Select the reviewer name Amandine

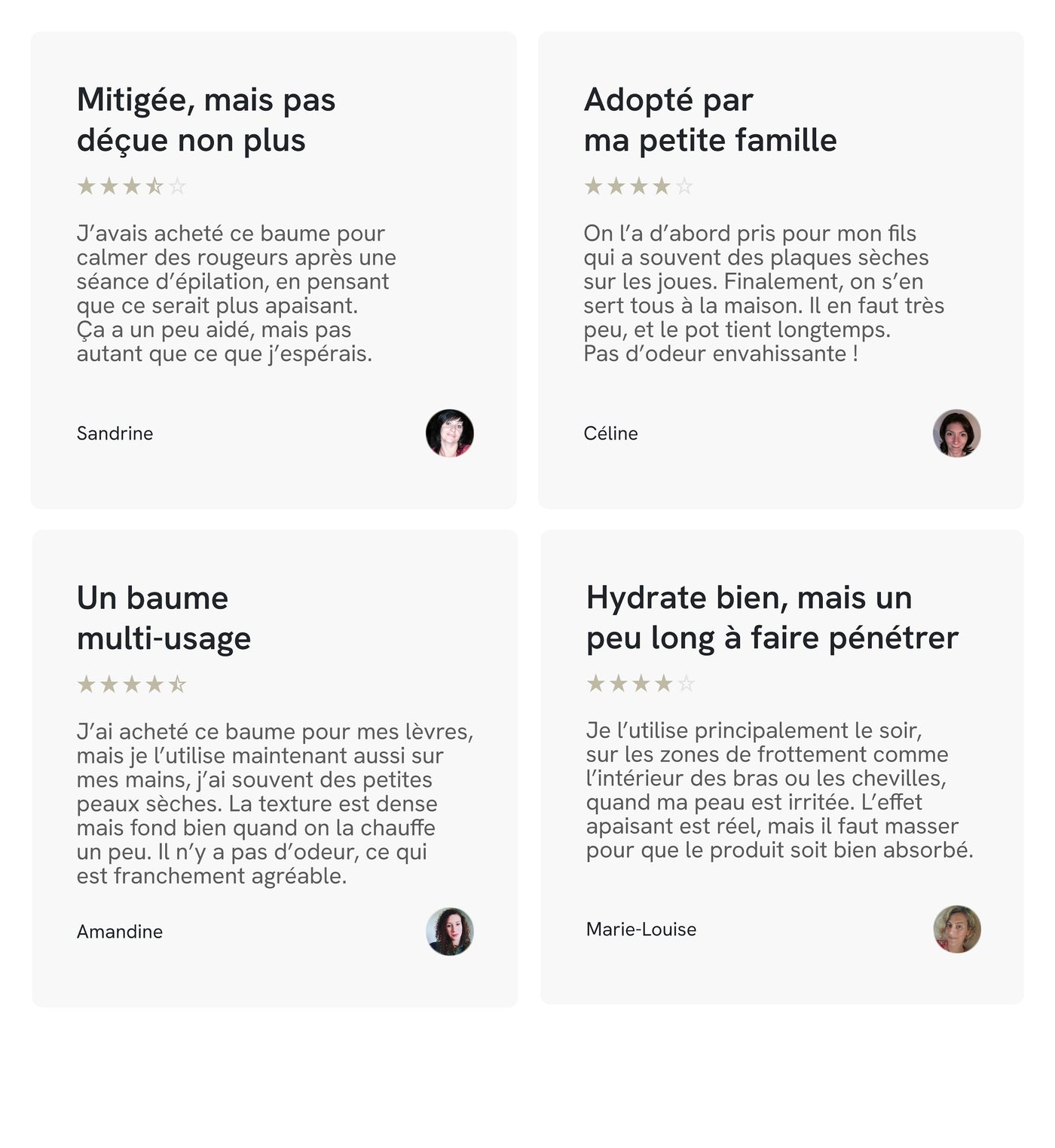coord(120,932)
